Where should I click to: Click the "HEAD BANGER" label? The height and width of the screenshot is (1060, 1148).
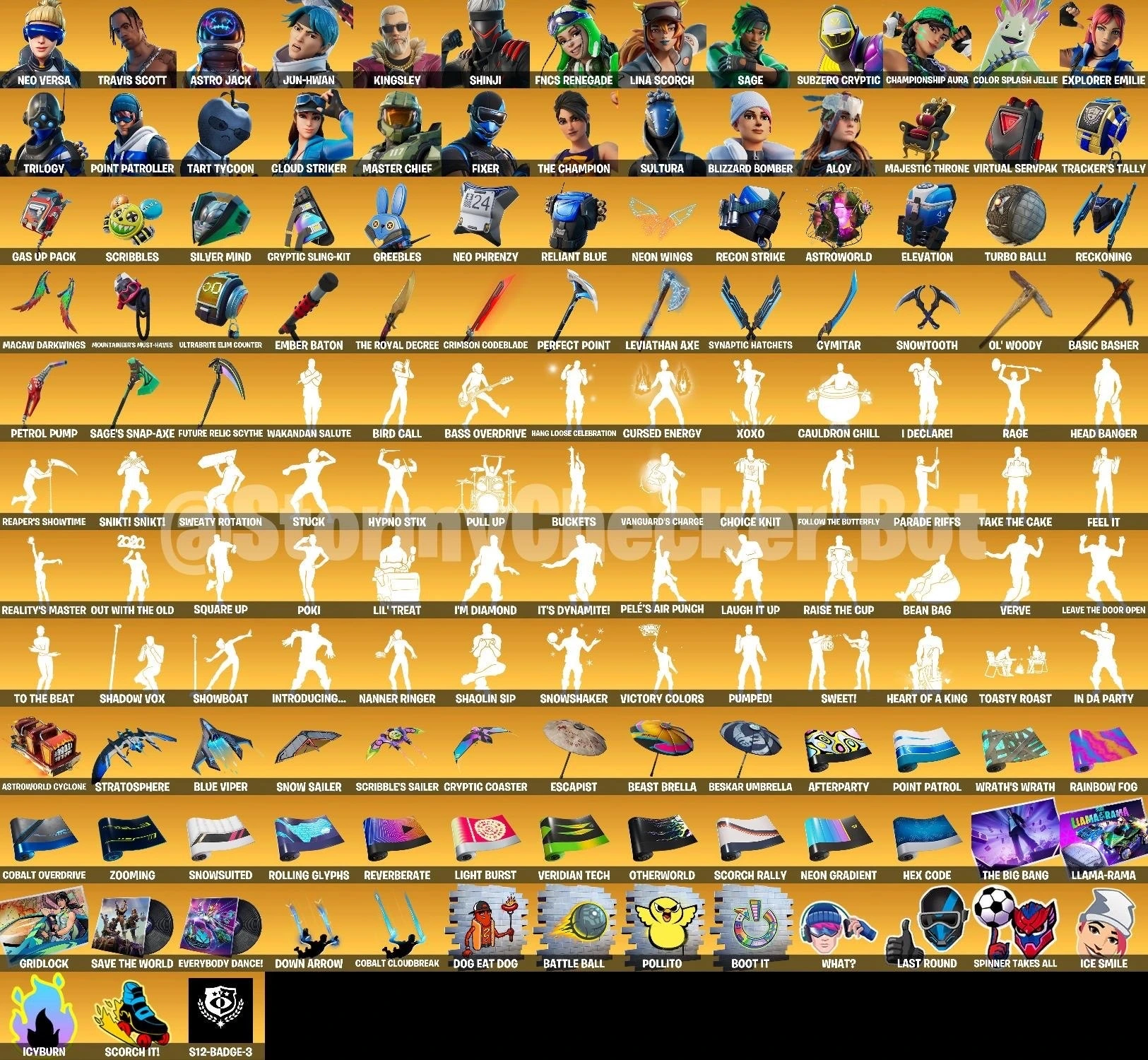click(1103, 434)
